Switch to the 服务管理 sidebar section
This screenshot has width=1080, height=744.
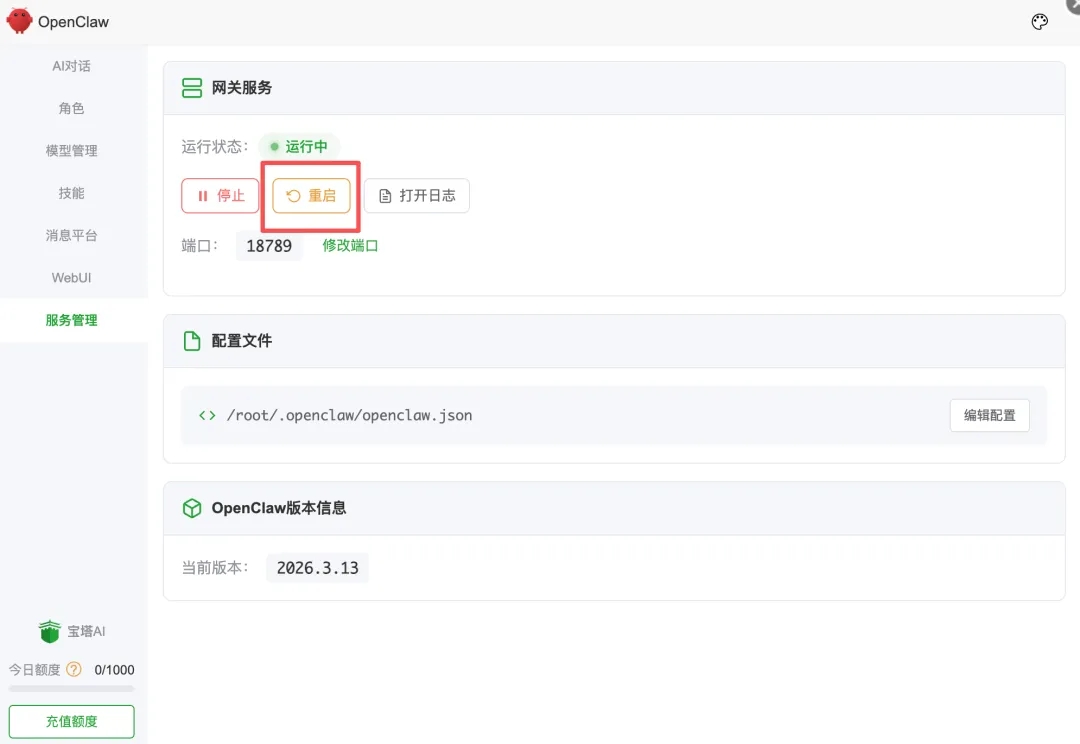point(71,319)
